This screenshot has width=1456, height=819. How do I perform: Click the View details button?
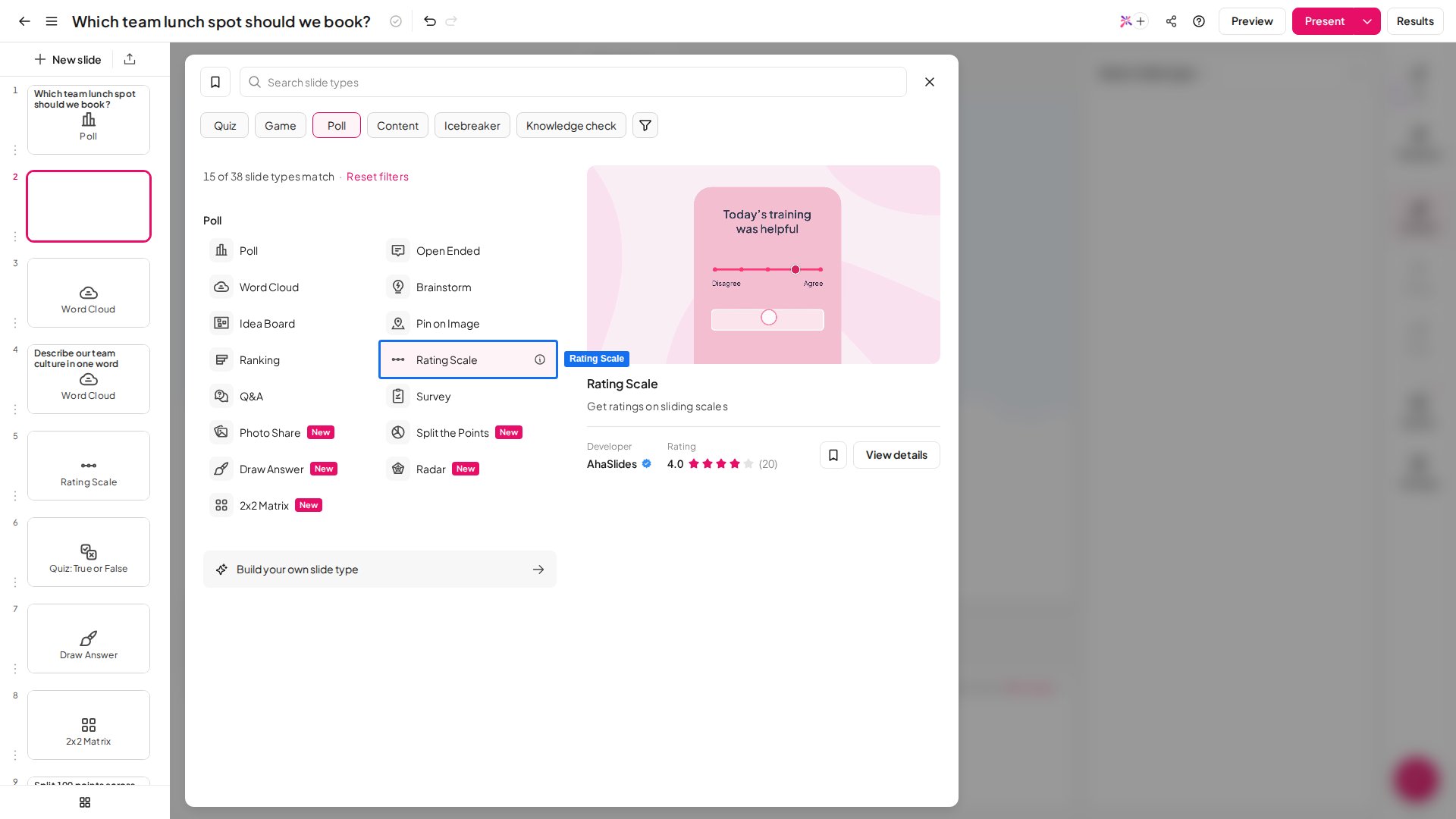896,455
